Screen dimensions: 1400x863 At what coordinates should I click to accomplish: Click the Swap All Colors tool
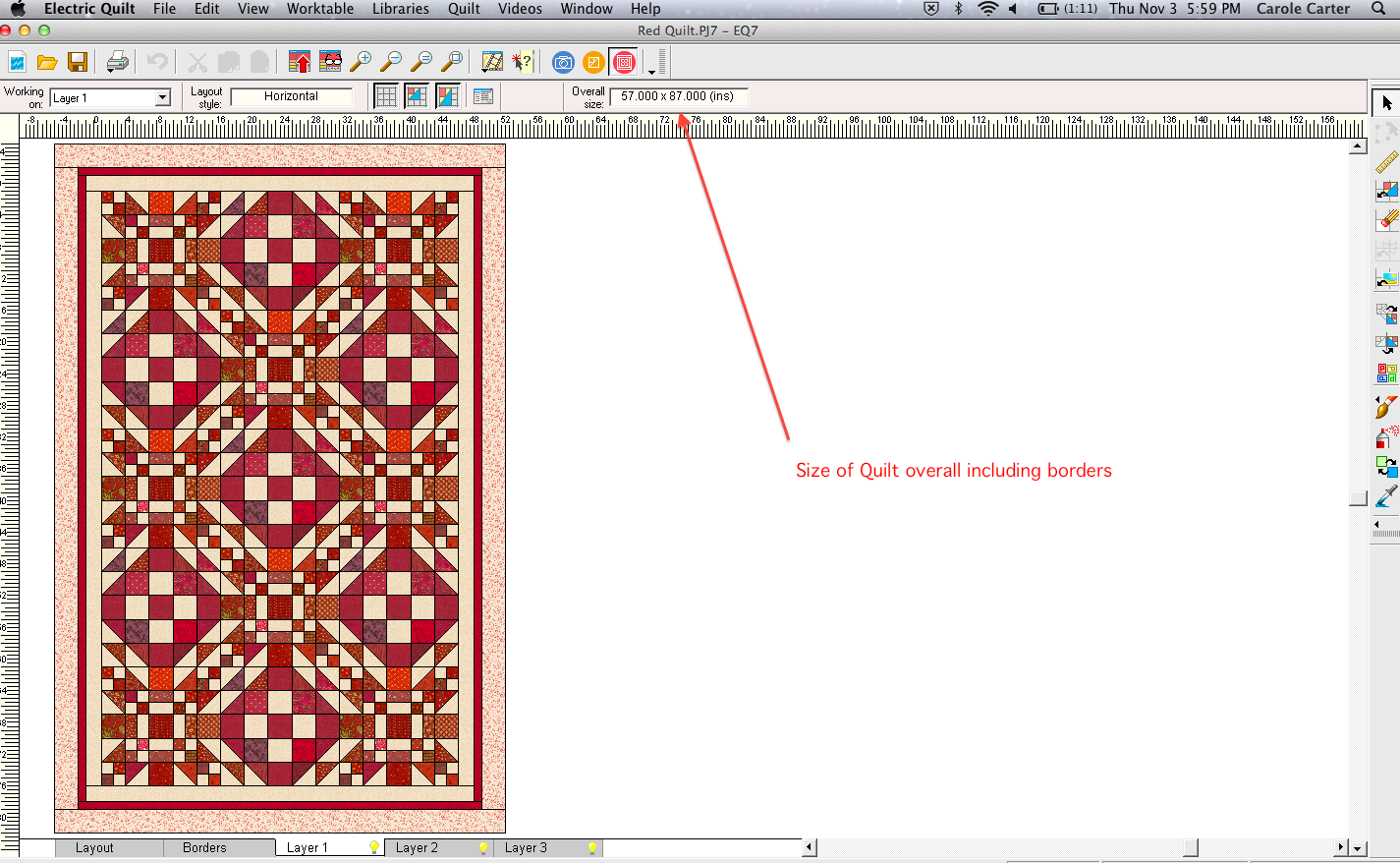click(1385, 466)
